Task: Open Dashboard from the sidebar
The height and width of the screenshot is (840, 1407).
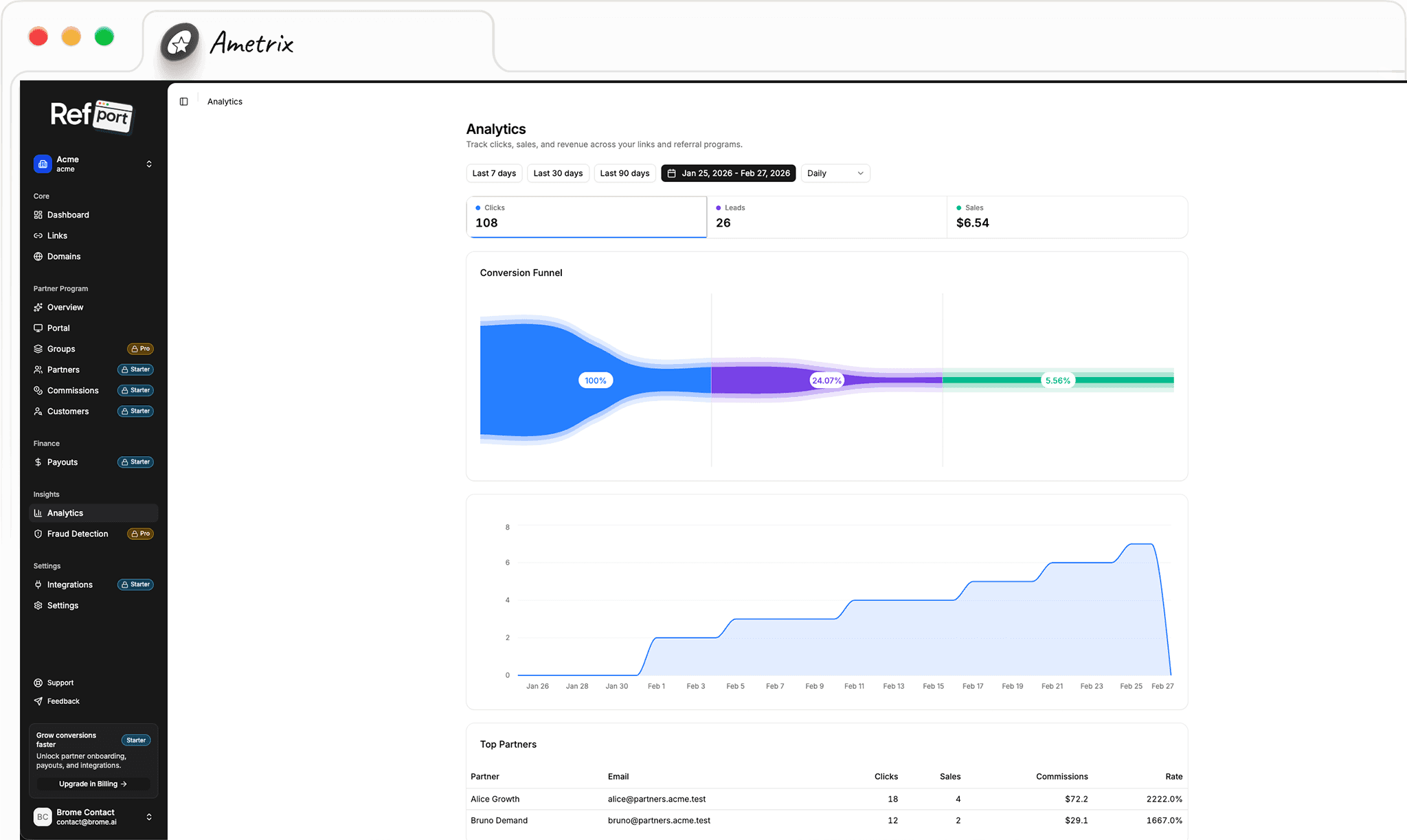Action: 68,214
